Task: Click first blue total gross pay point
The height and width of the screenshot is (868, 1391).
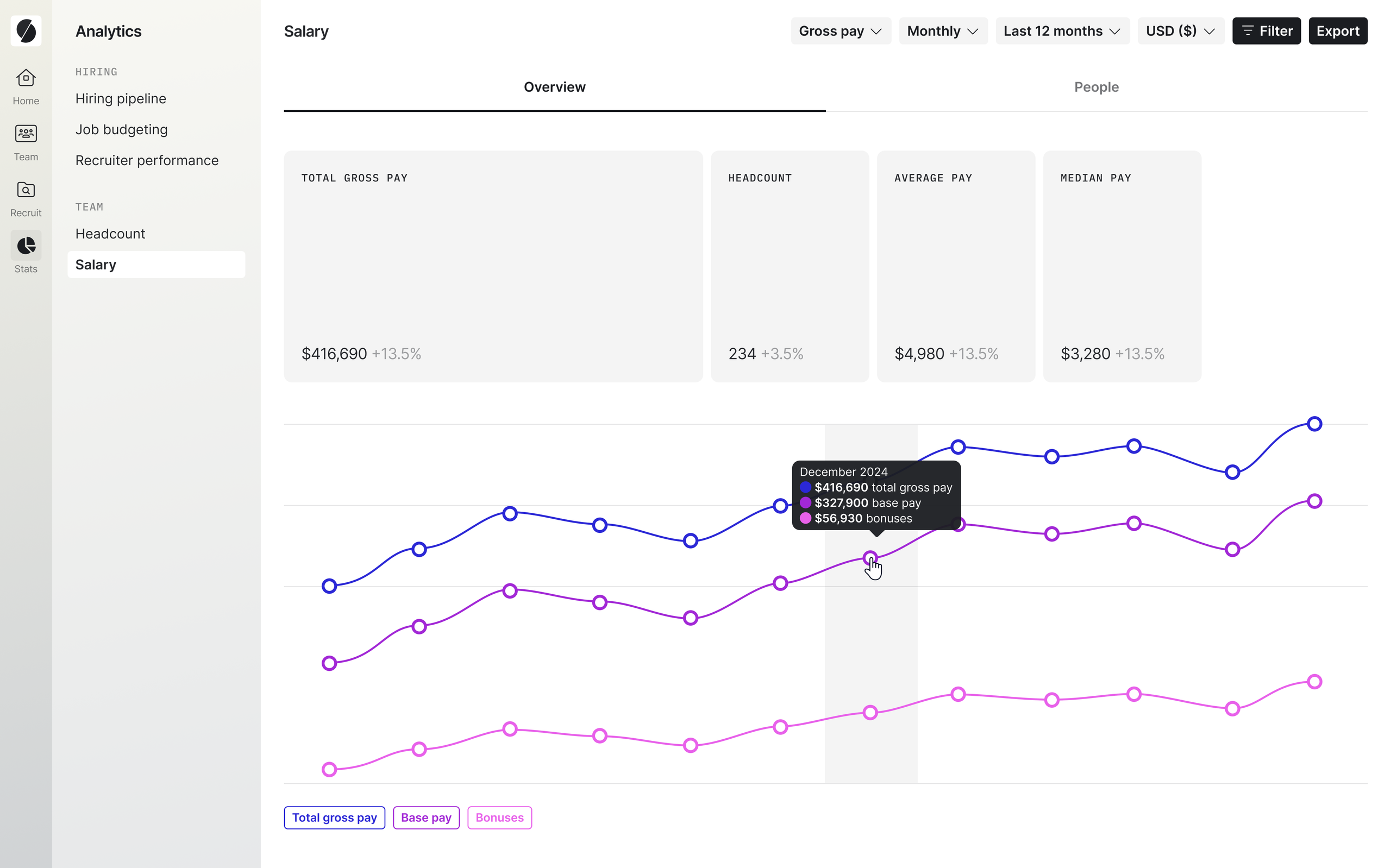Action: (329, 586)
